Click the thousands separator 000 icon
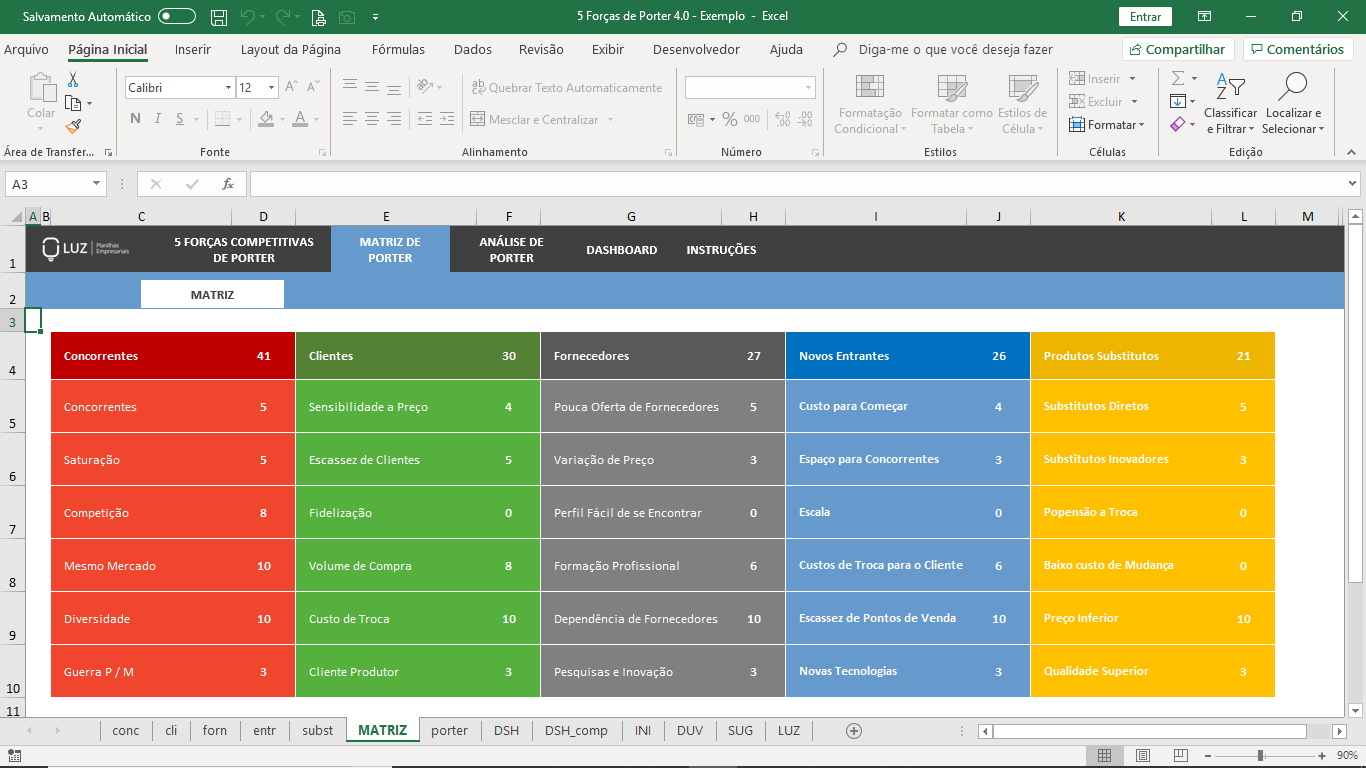1366x768 pixels. click(x=752, y=119)
